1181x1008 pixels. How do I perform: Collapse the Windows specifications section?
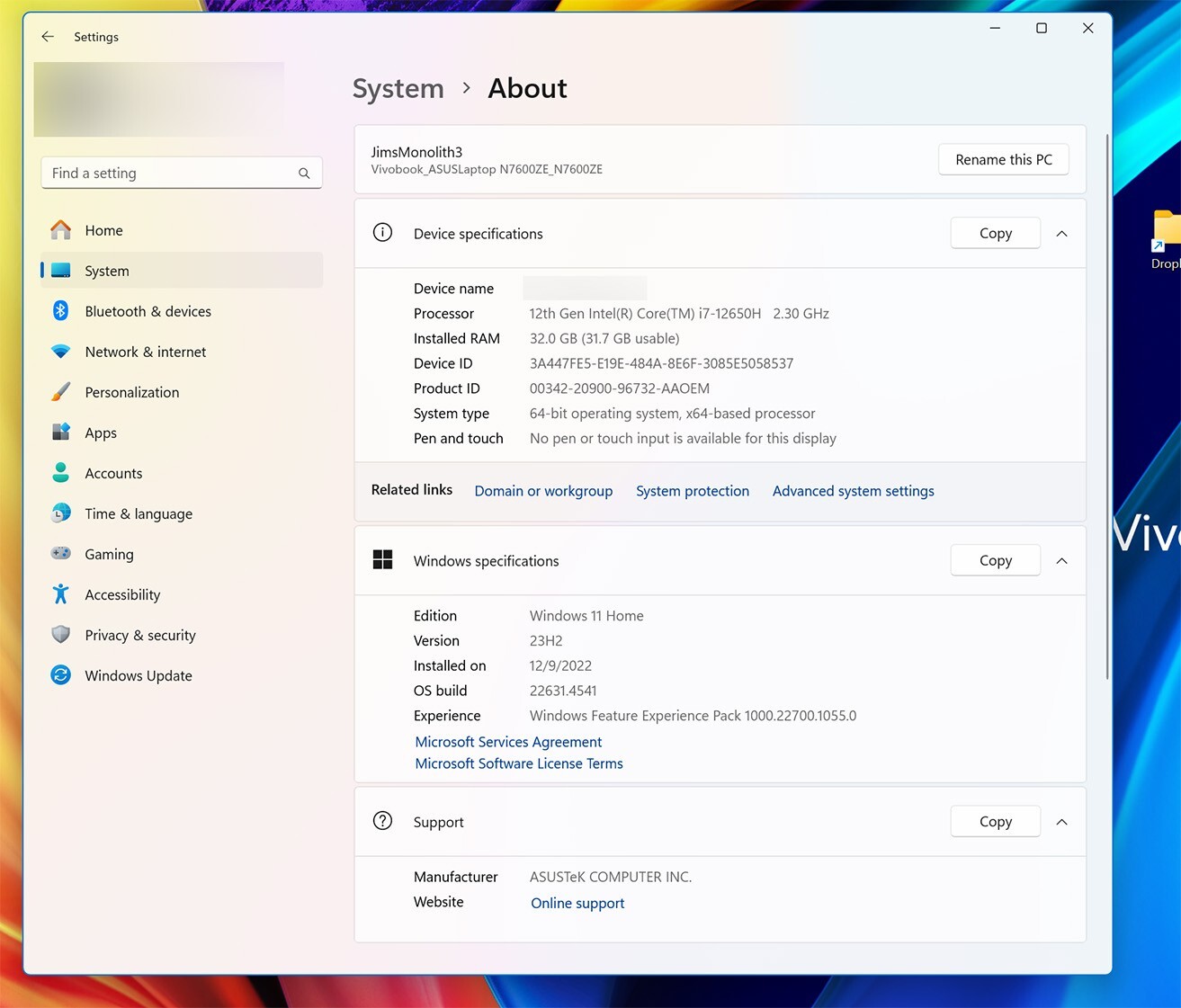click(x=1061, y=561)
